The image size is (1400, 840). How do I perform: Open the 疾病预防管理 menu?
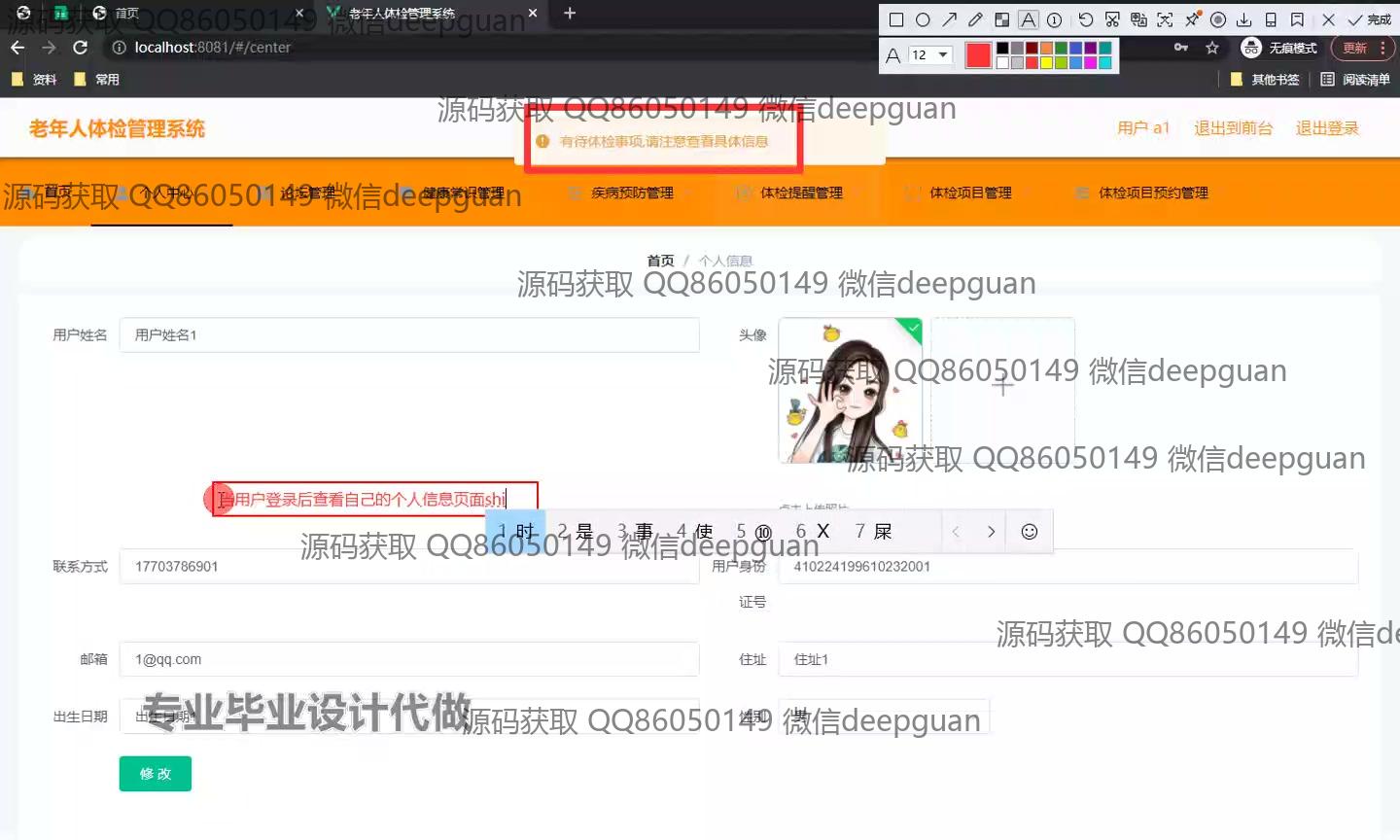click(632, 192)
